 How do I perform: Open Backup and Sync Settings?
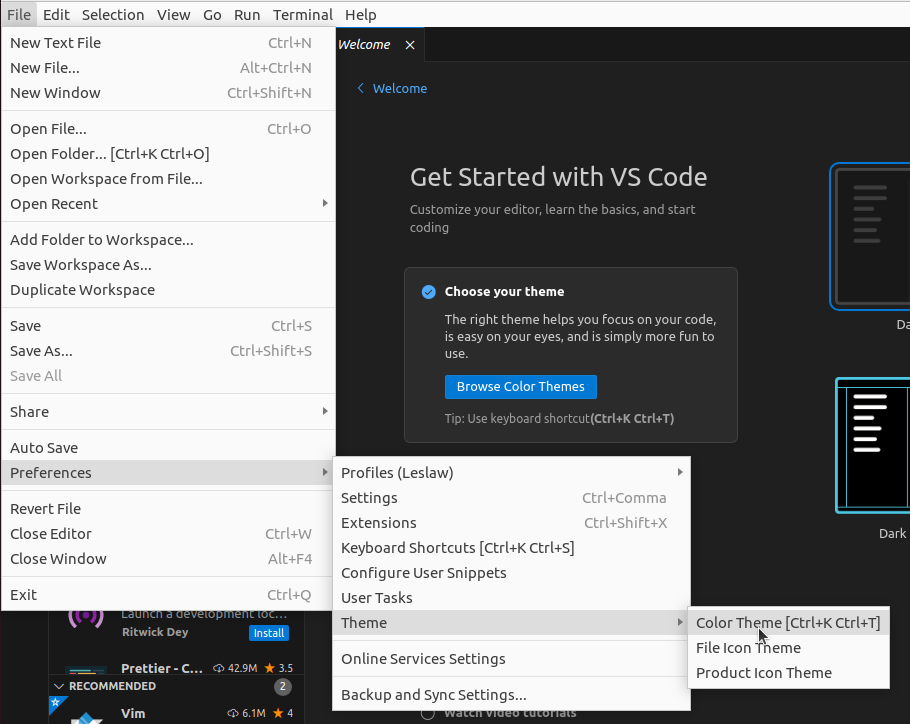pos(511,694)
